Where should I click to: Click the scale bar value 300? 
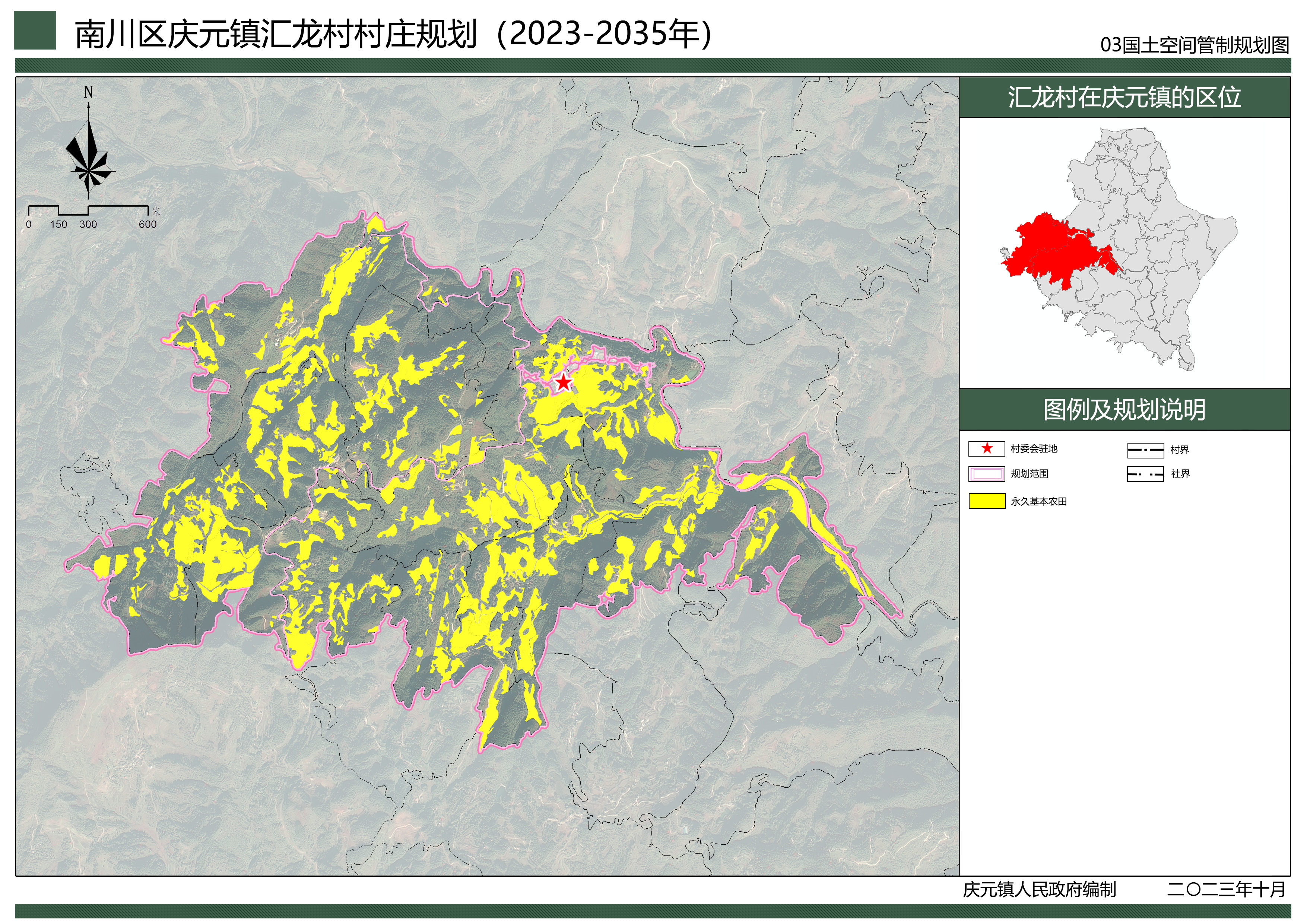tap(88, 224)
